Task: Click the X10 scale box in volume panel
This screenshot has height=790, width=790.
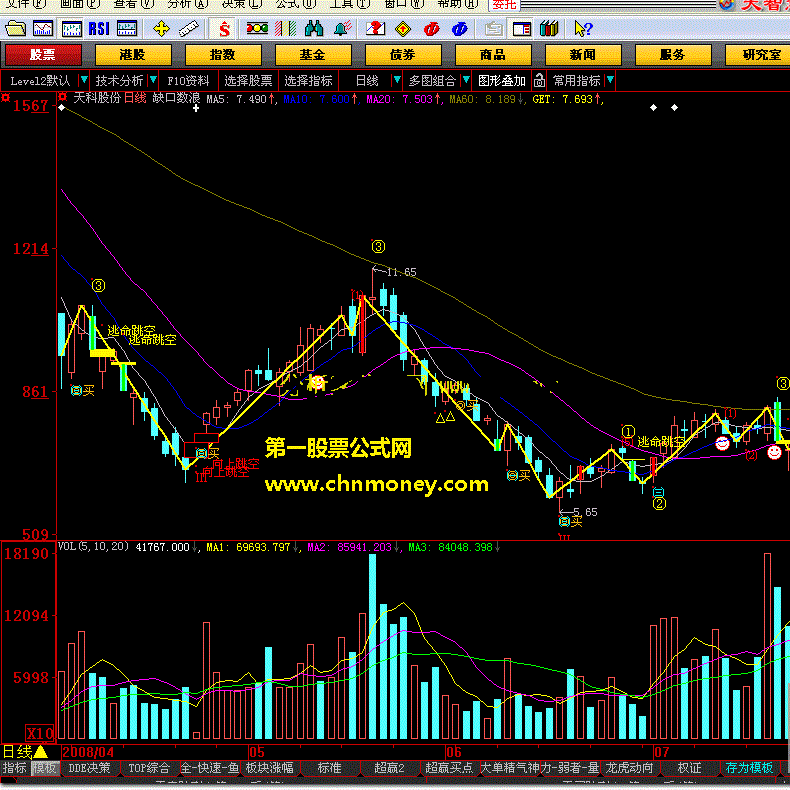Action: coord(40,734)
